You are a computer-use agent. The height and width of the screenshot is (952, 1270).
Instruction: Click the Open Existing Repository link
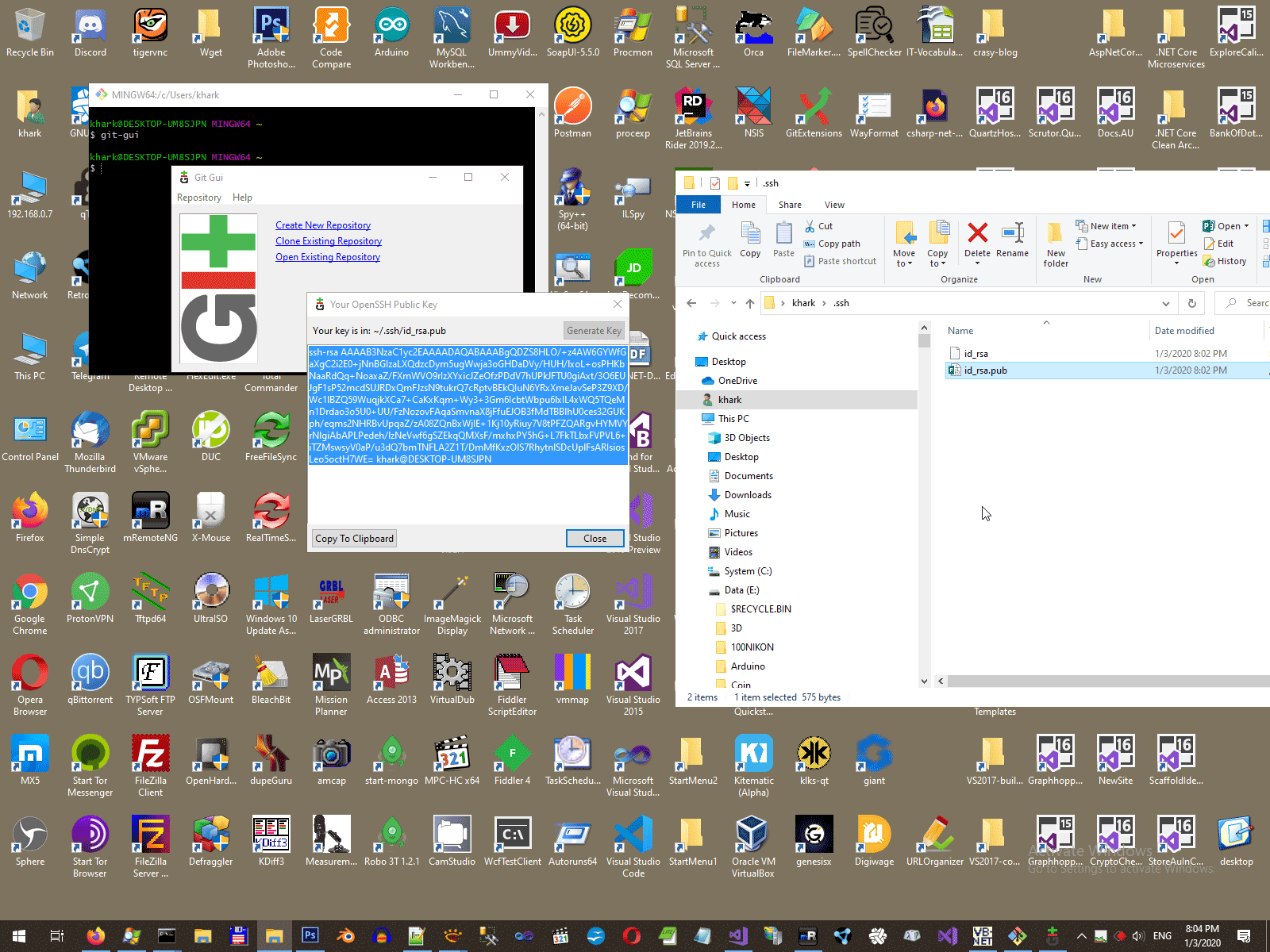(x=328, y=257)
